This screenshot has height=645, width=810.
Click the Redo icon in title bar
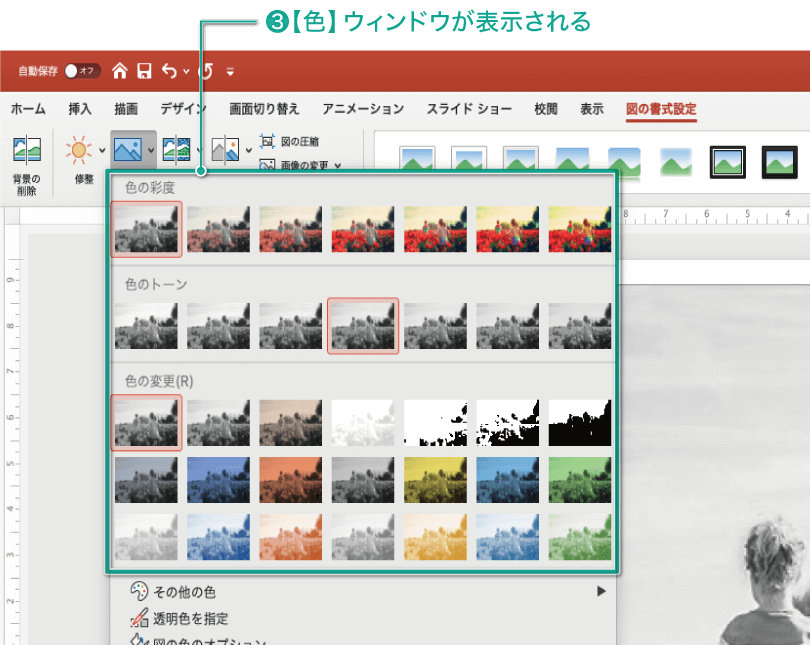[207, 71]
